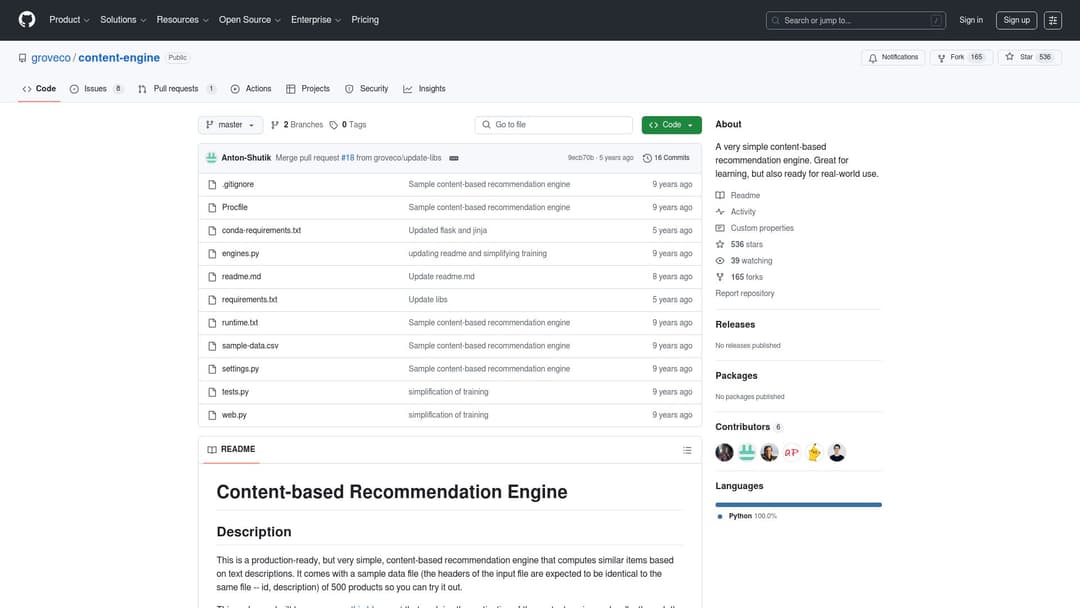Click the Go to file search box
The width and height of the screenshot is (1080, 608).
tap(554, 125)
